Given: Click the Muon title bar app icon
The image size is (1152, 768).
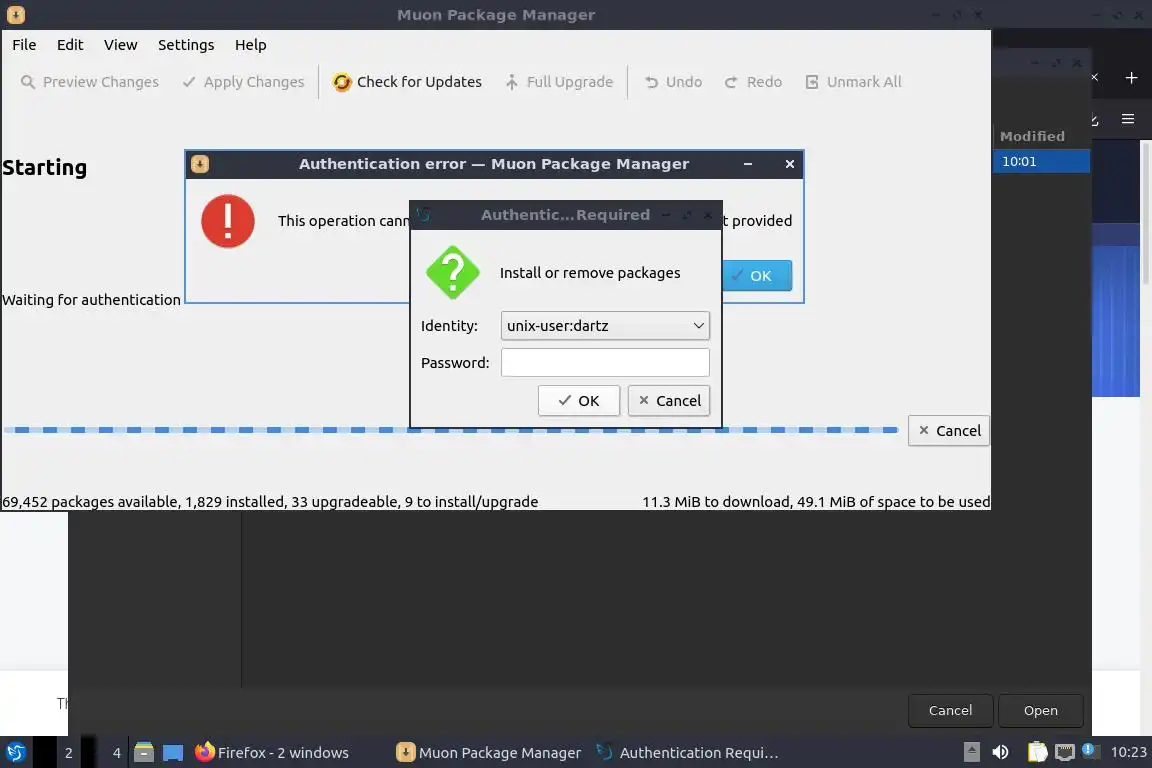Looking at the screenshot, I should point(15,15).
